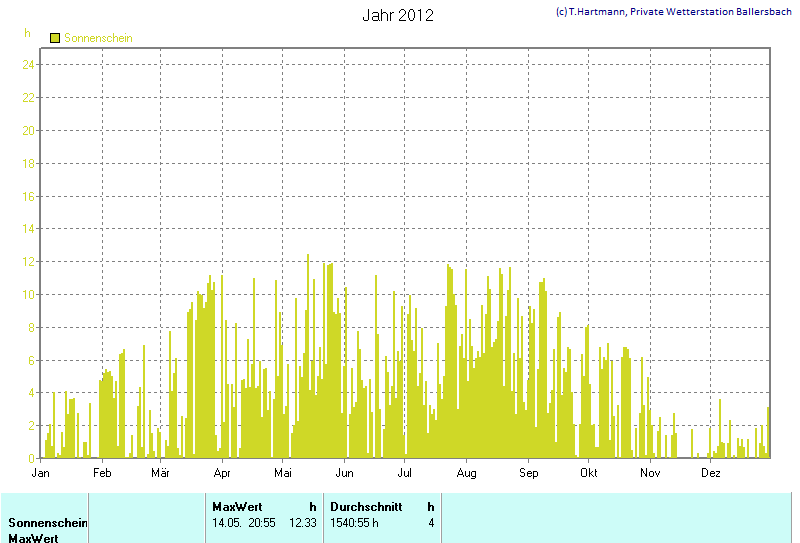Image resolution: width=800 pixels, height=543 pixels.
Task: Select the Jan label on the month axis
Action: click(x=41, y=473)
